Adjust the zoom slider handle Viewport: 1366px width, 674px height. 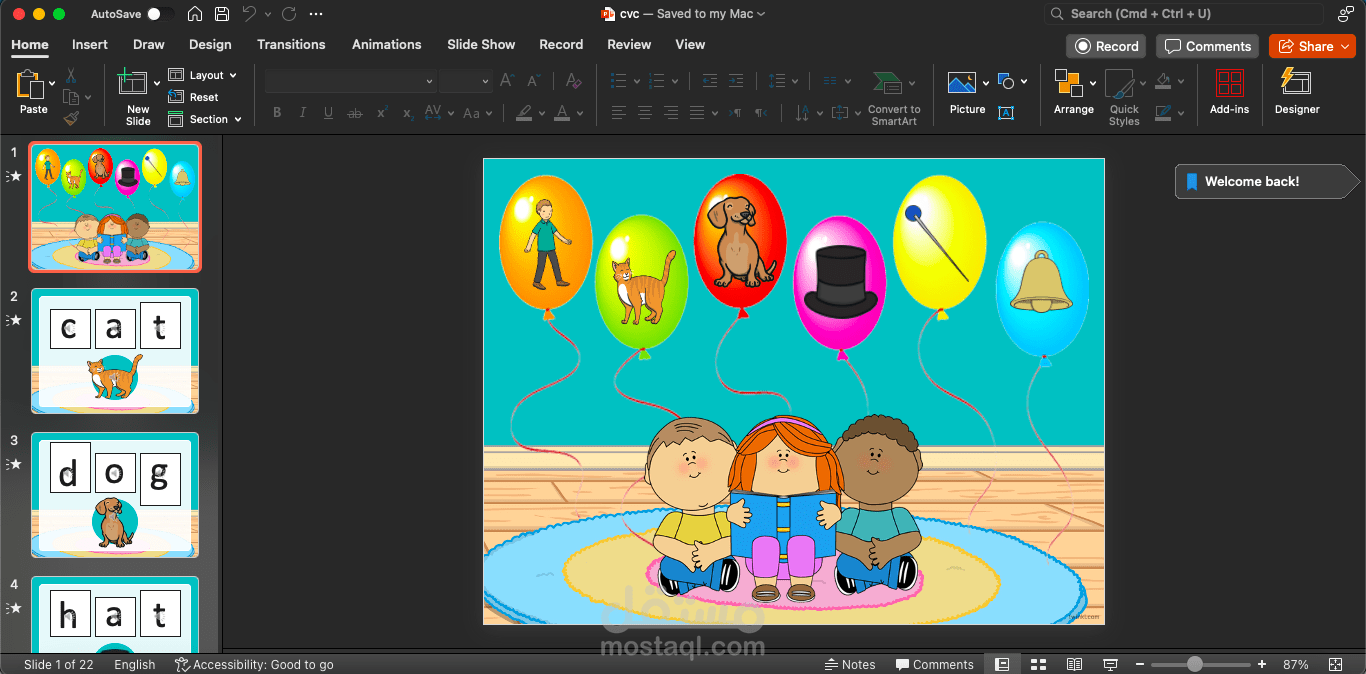1195,664
